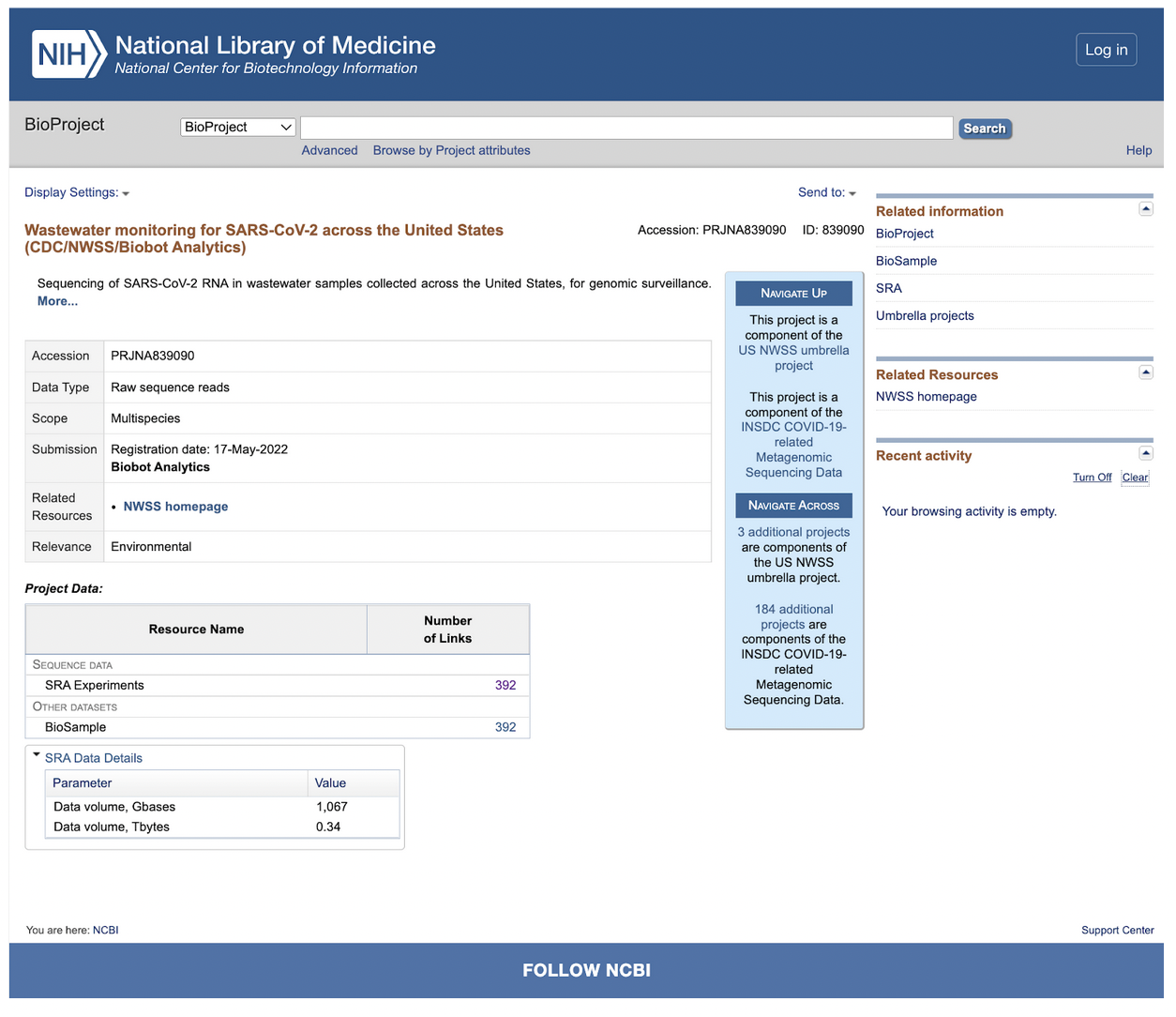Open Advanced search link

point(329,150)
